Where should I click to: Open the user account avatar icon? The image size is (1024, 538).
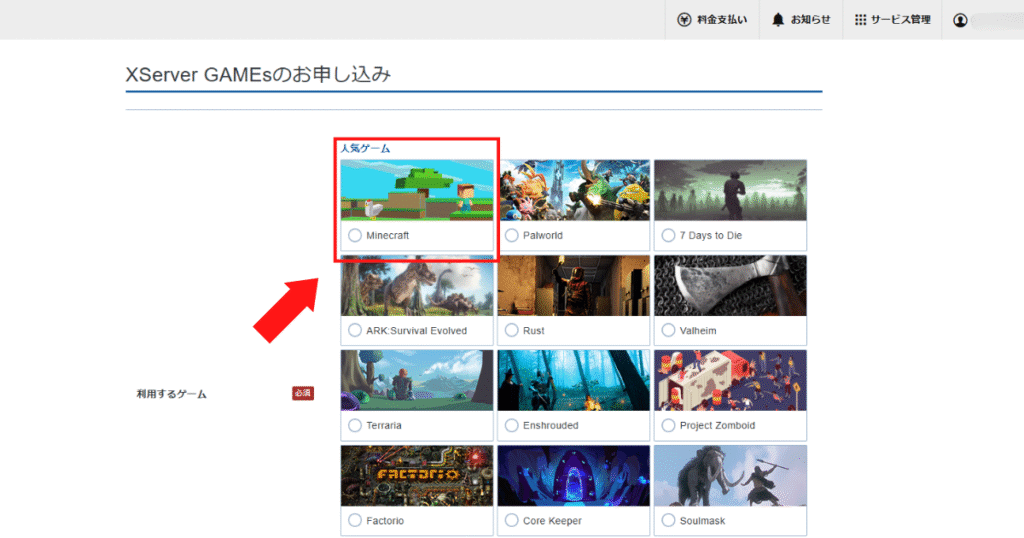(959, 20)
